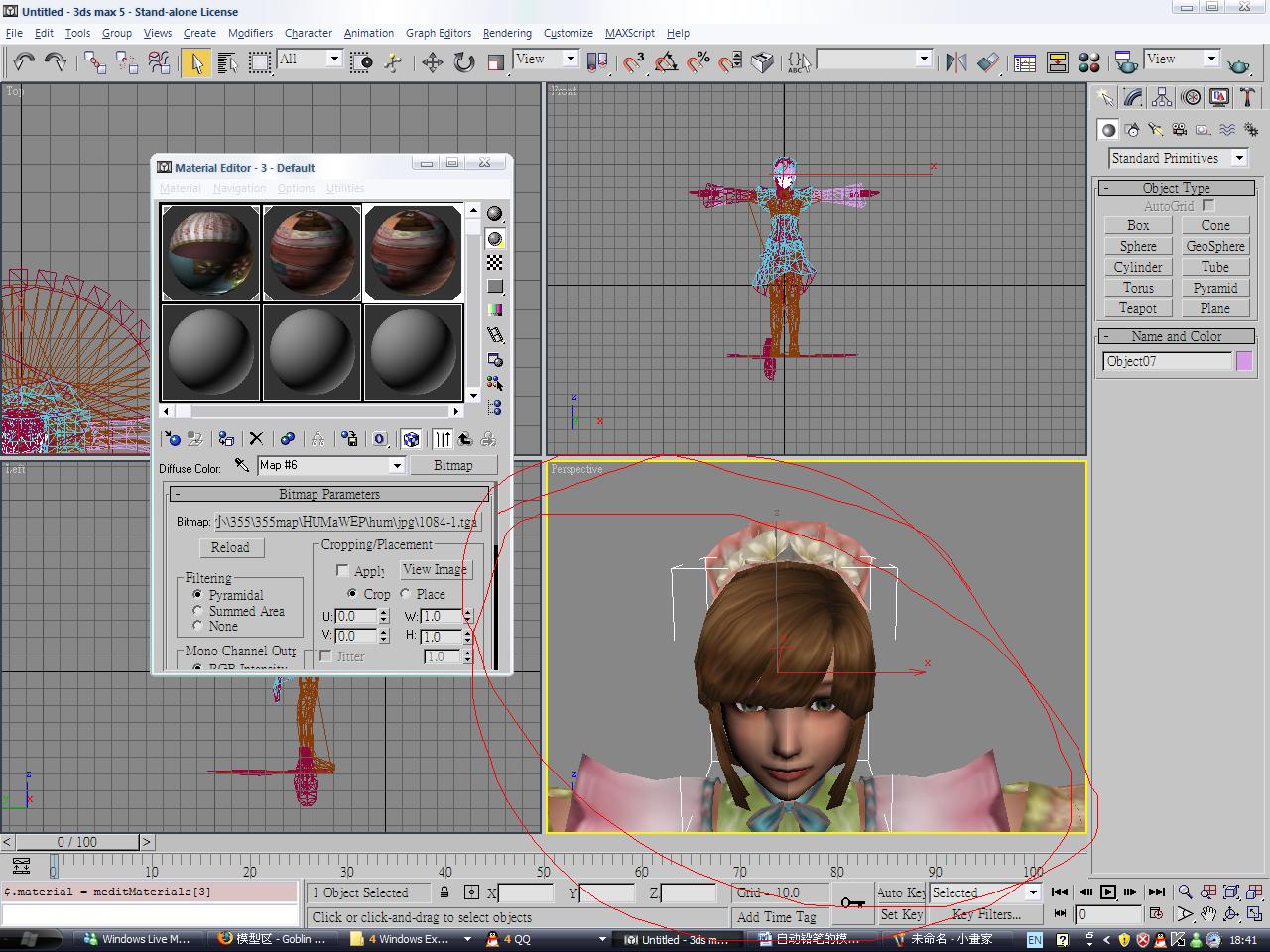
Task: Click the Teapot primitive button
Action: pos(1138,308)
